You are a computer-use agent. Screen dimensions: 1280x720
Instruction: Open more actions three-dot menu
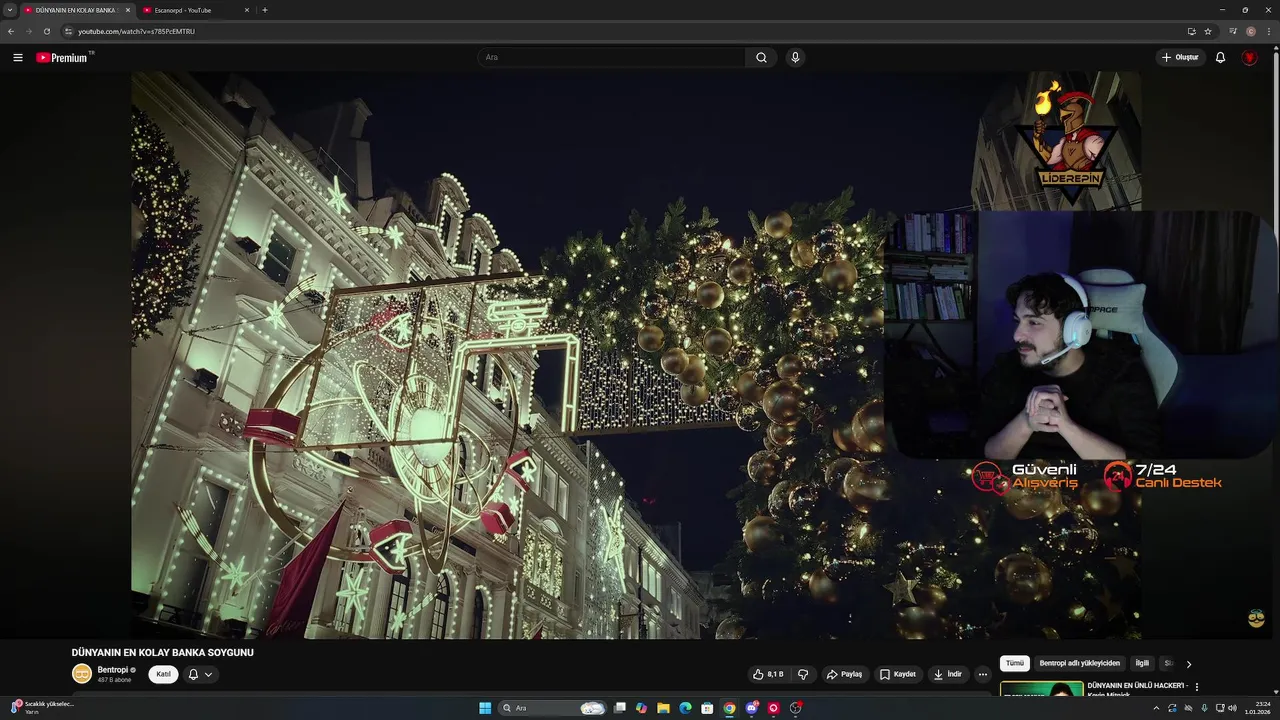click(x=983, y=674)
